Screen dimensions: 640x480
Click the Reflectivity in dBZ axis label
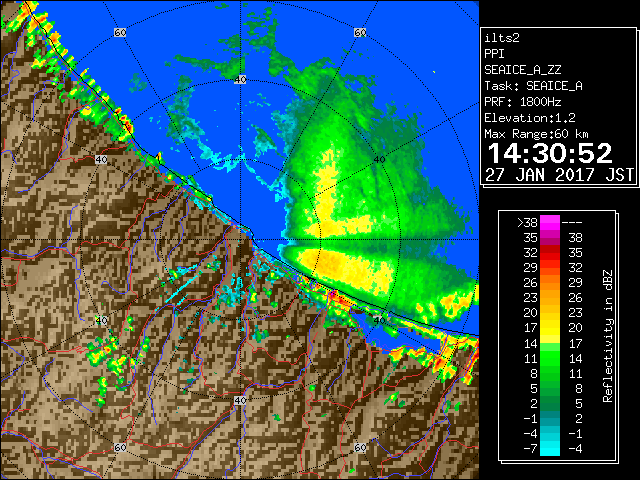(607, 336)
